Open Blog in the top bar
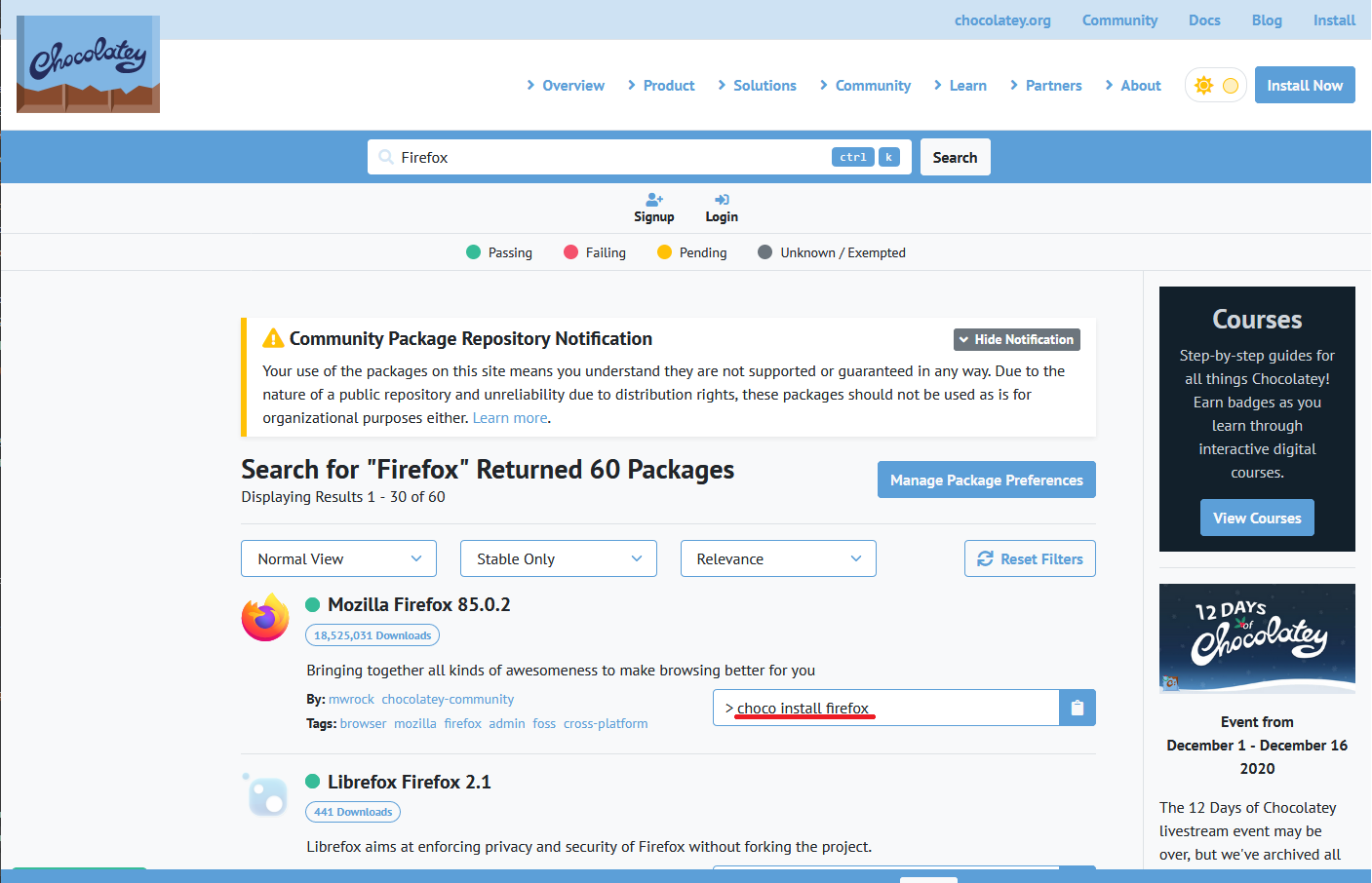This screenshot has height=883, width=1372. [1267, 20]
